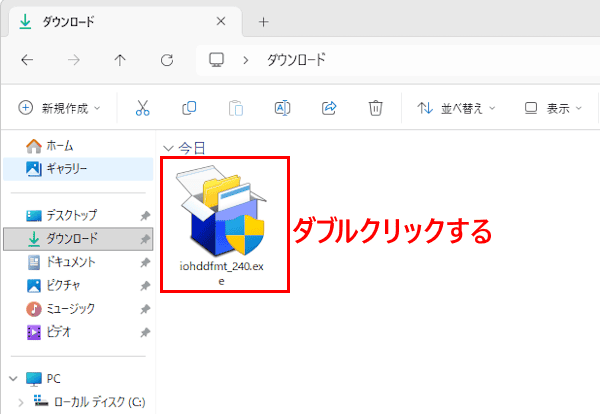Click ダウンロード in the address bar

[x=296, y=60]
